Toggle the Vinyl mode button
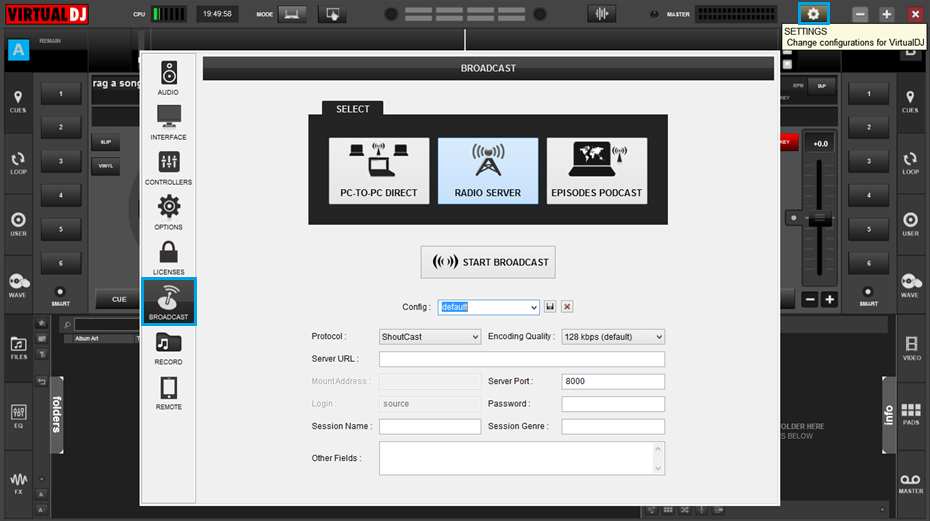The width and height of the screenshot is (930, 521). point(106,166)
